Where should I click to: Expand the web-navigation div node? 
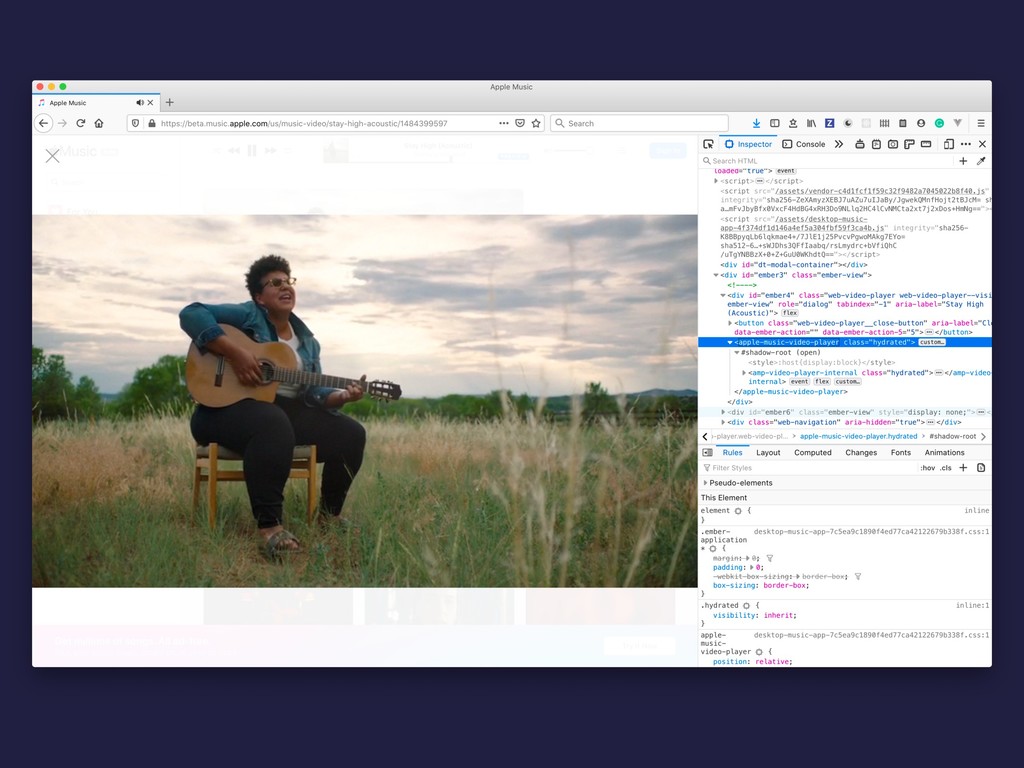(x=723, y=422)
